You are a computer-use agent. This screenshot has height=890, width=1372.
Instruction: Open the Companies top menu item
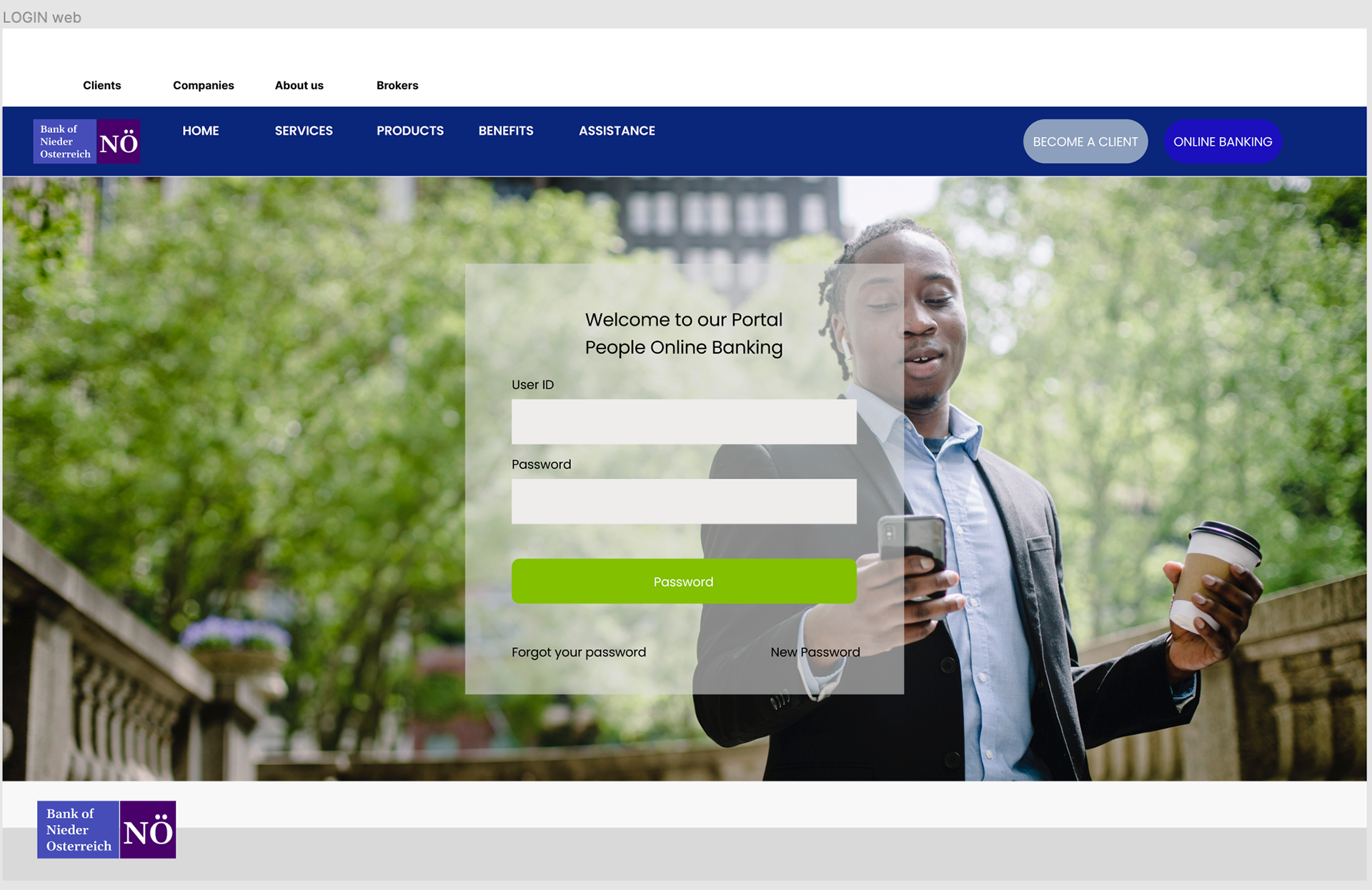point(203,85)
